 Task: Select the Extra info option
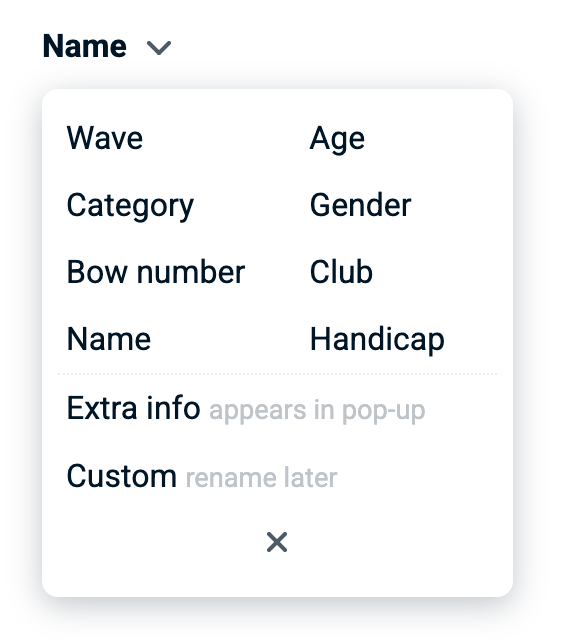(133, 408)
